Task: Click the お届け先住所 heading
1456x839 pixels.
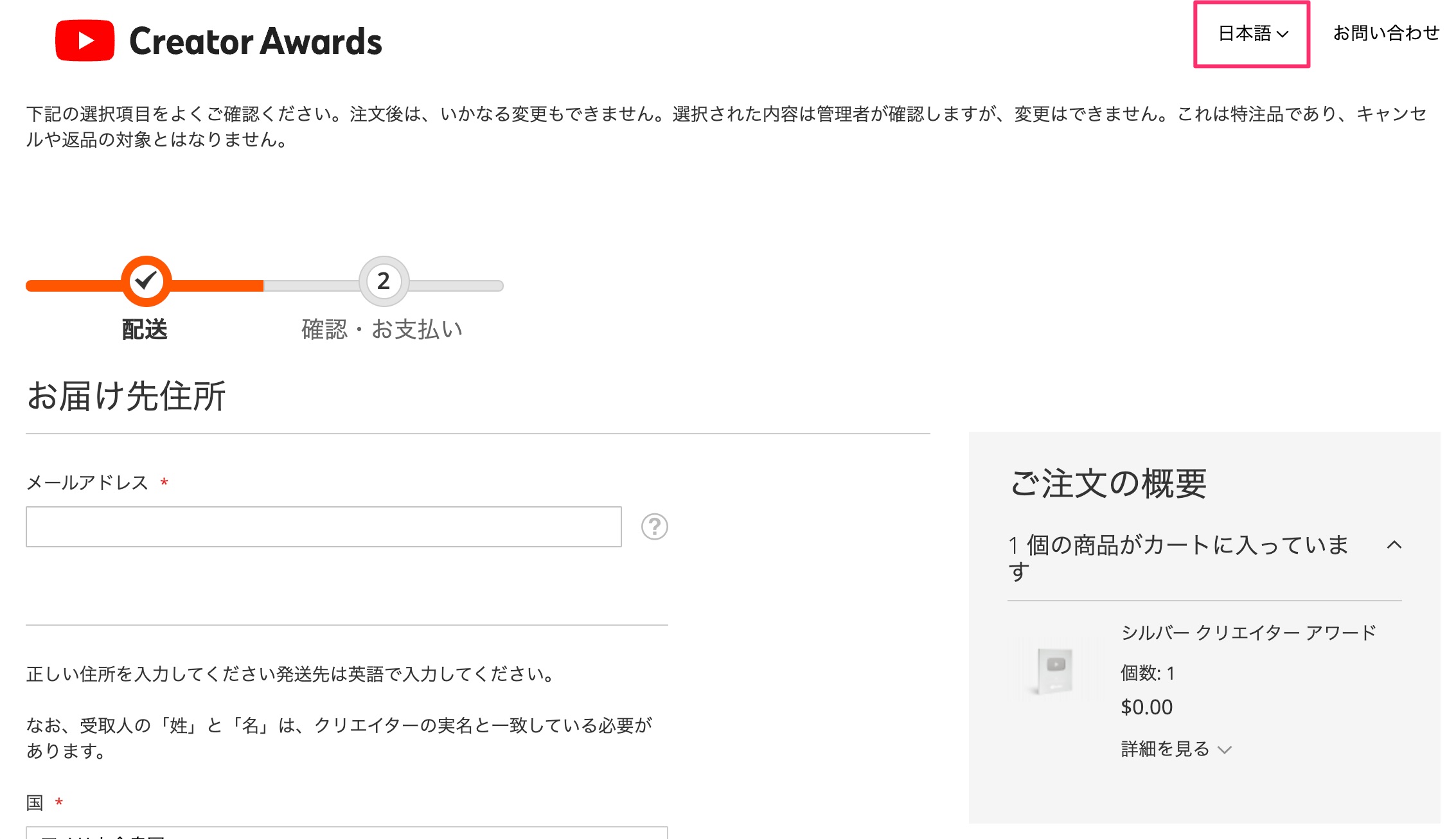Action: point(126,395)
